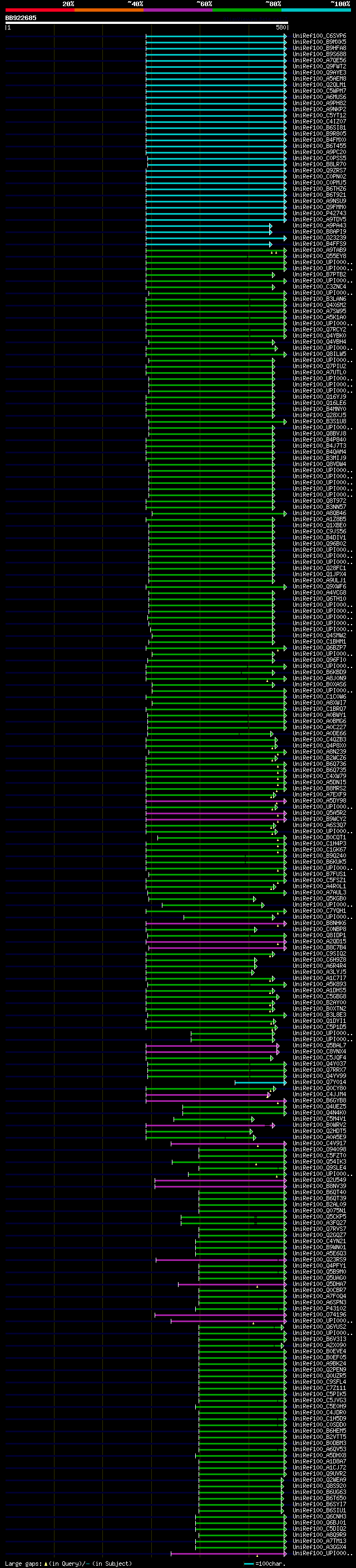The width and height of the screenshot is (356, 1568).
Task: Click the green alignment bar for UniRef100_A9TAB9
Action: [x=216, y=250]
